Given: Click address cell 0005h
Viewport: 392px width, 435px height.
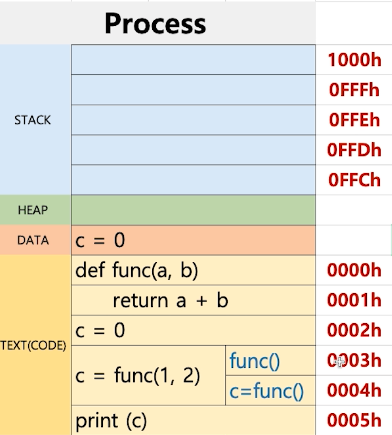Looking at the screenshot, I should 354,420.
